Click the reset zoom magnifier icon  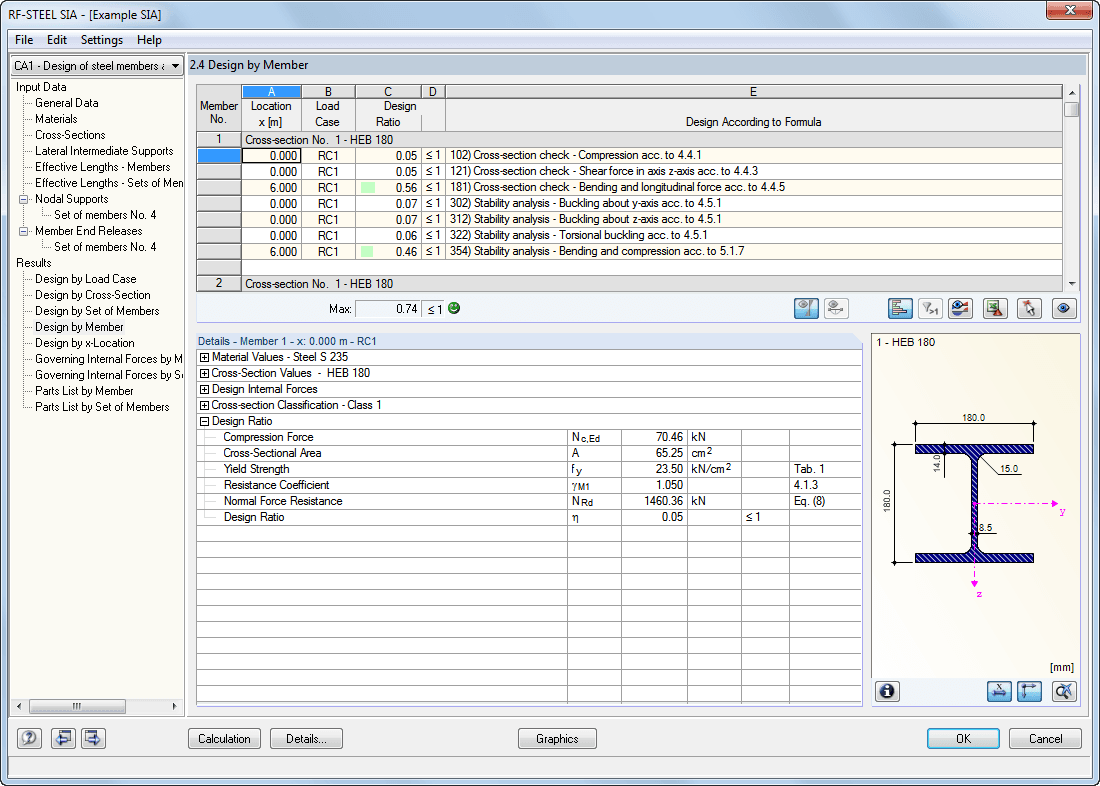click(1064, 691)
